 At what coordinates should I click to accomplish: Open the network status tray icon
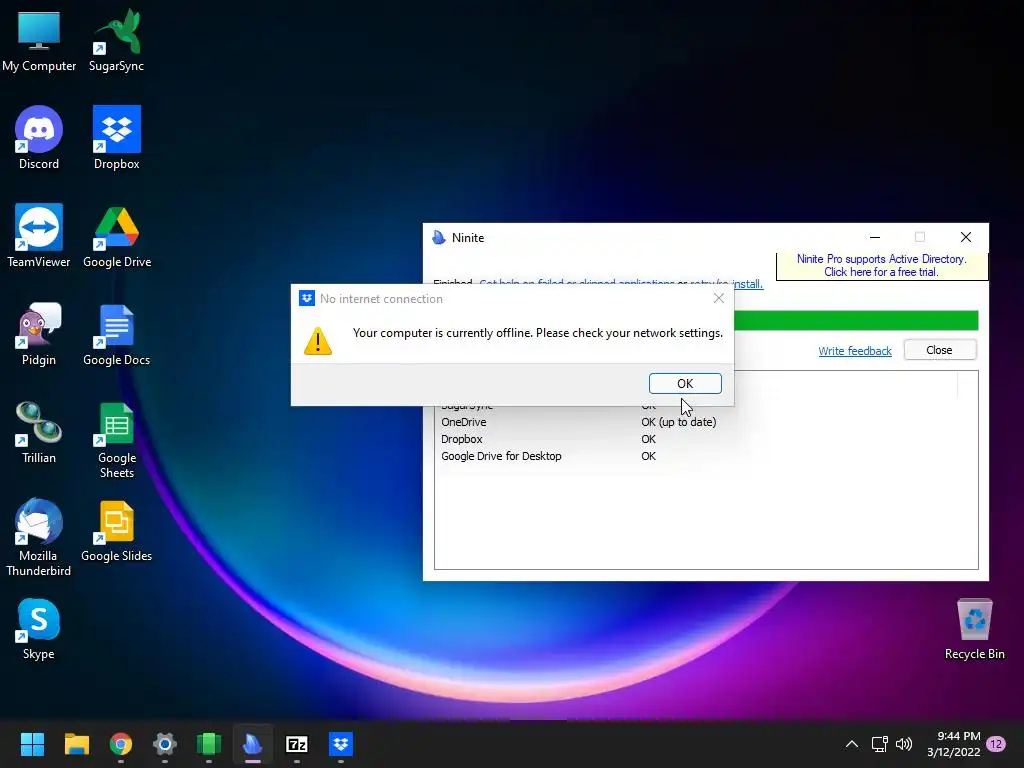point(879,744)
